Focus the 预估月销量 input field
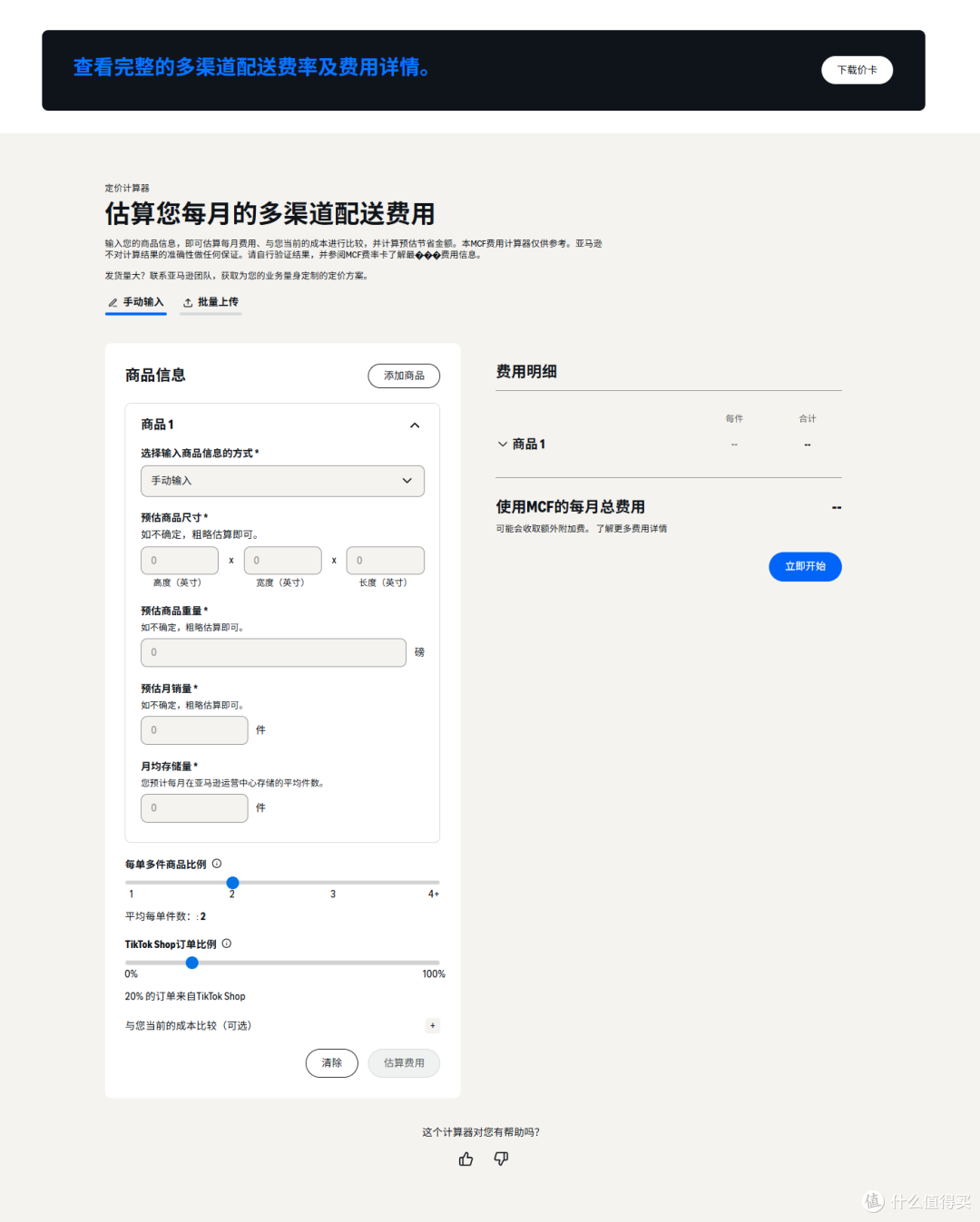Image resolution: width=980 pixels, height=1222 pixels. (194, 730)
